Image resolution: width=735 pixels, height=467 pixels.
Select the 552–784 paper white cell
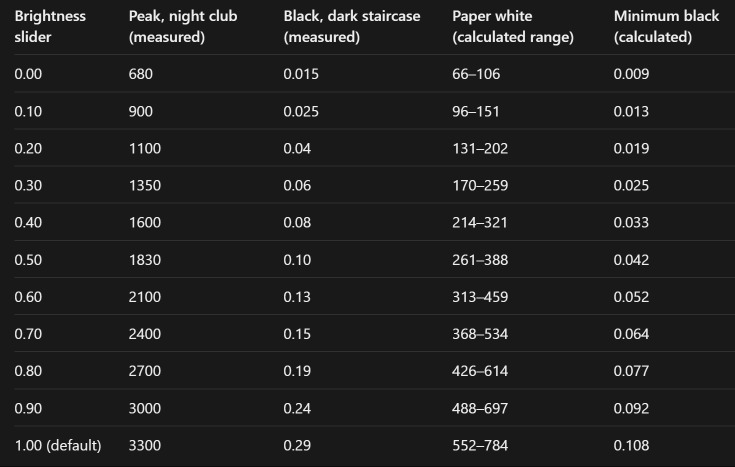click(480, 445)
